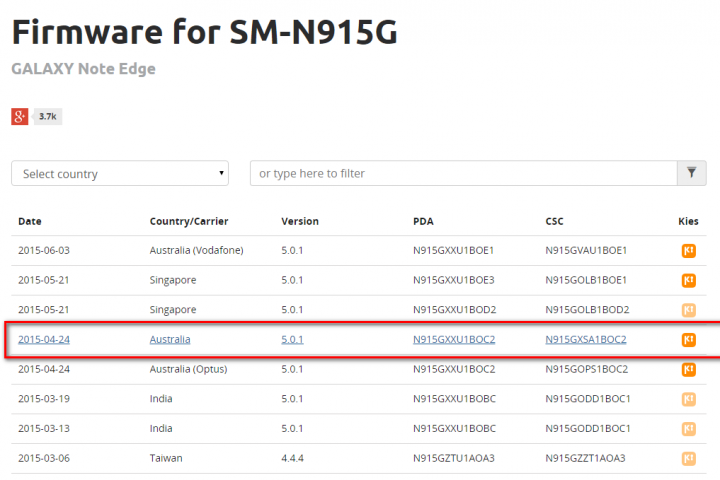720x480 pixels.
Task: Click Kies icon for Singapore N915GXXU1BOD2 row
Action: (x=688, y=310)
